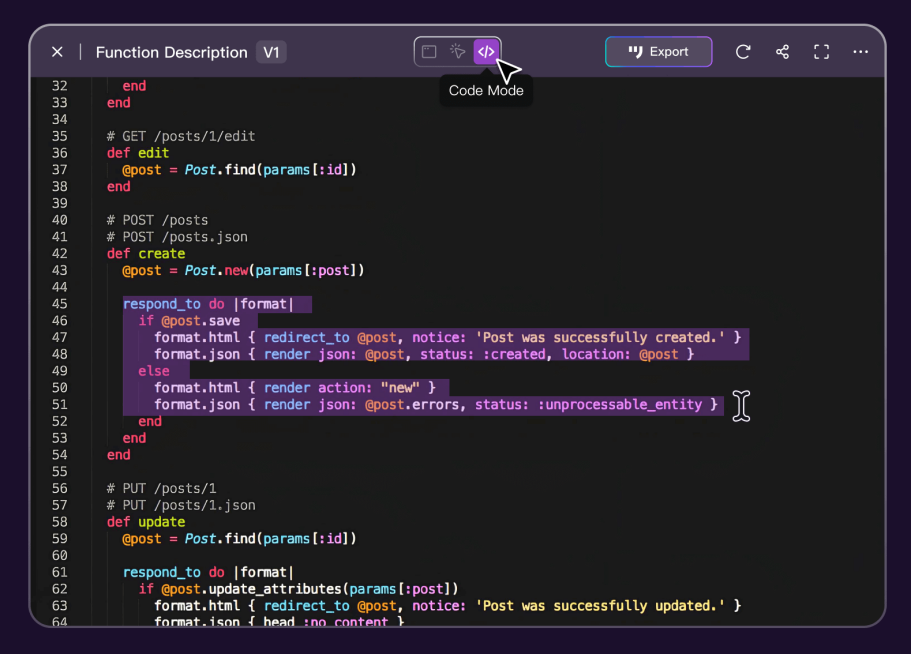The width and height of the screenshot is (911, 654).
Task: Toggle the Code Mode icon
Action: point(486,52)
